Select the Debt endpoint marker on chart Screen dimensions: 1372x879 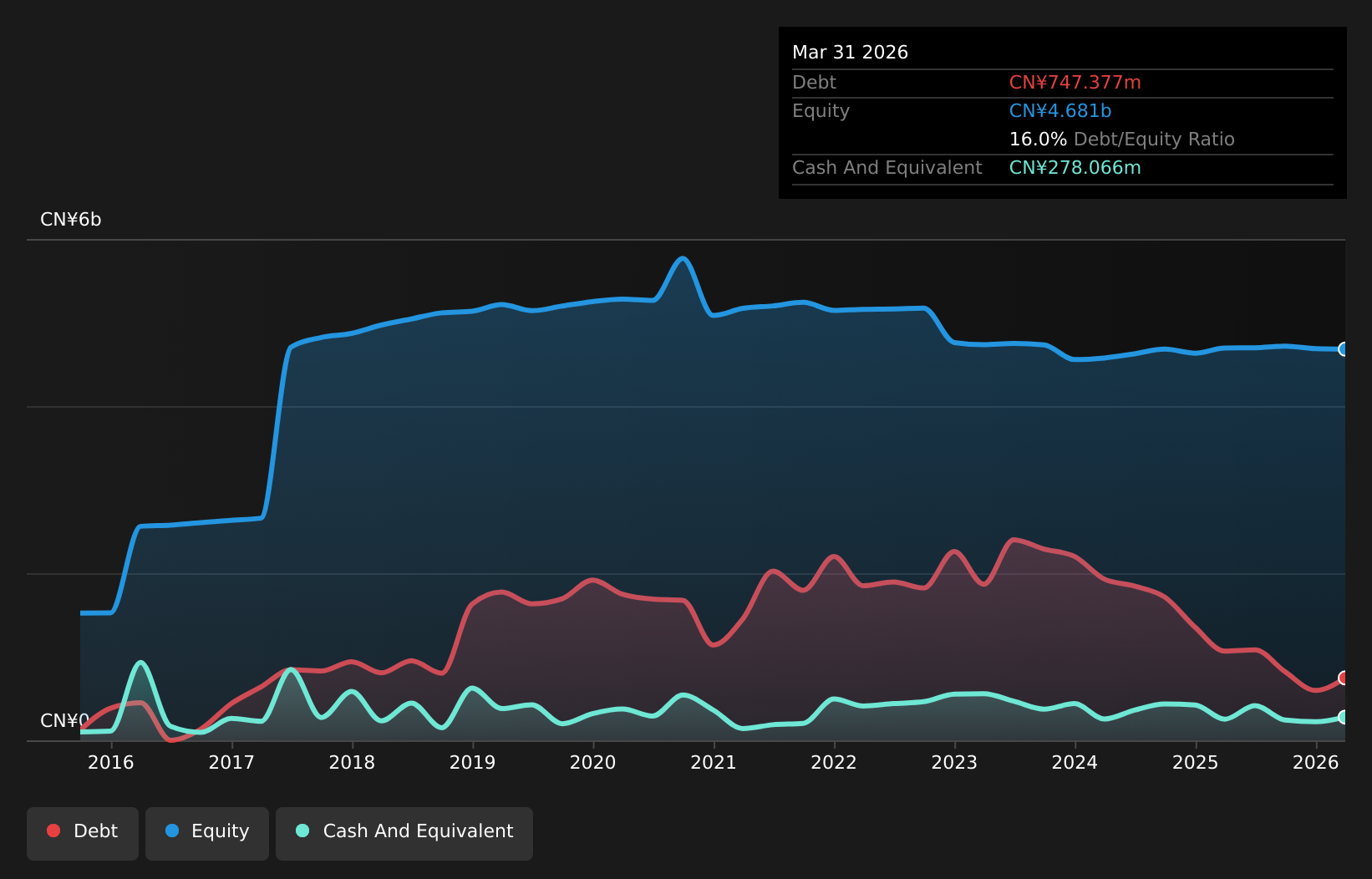point(1344,678)
